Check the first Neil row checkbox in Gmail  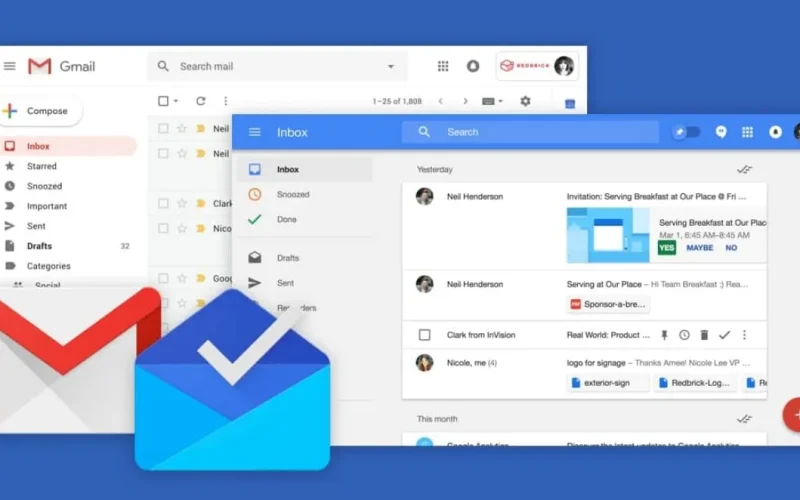(x=163, y=129)
